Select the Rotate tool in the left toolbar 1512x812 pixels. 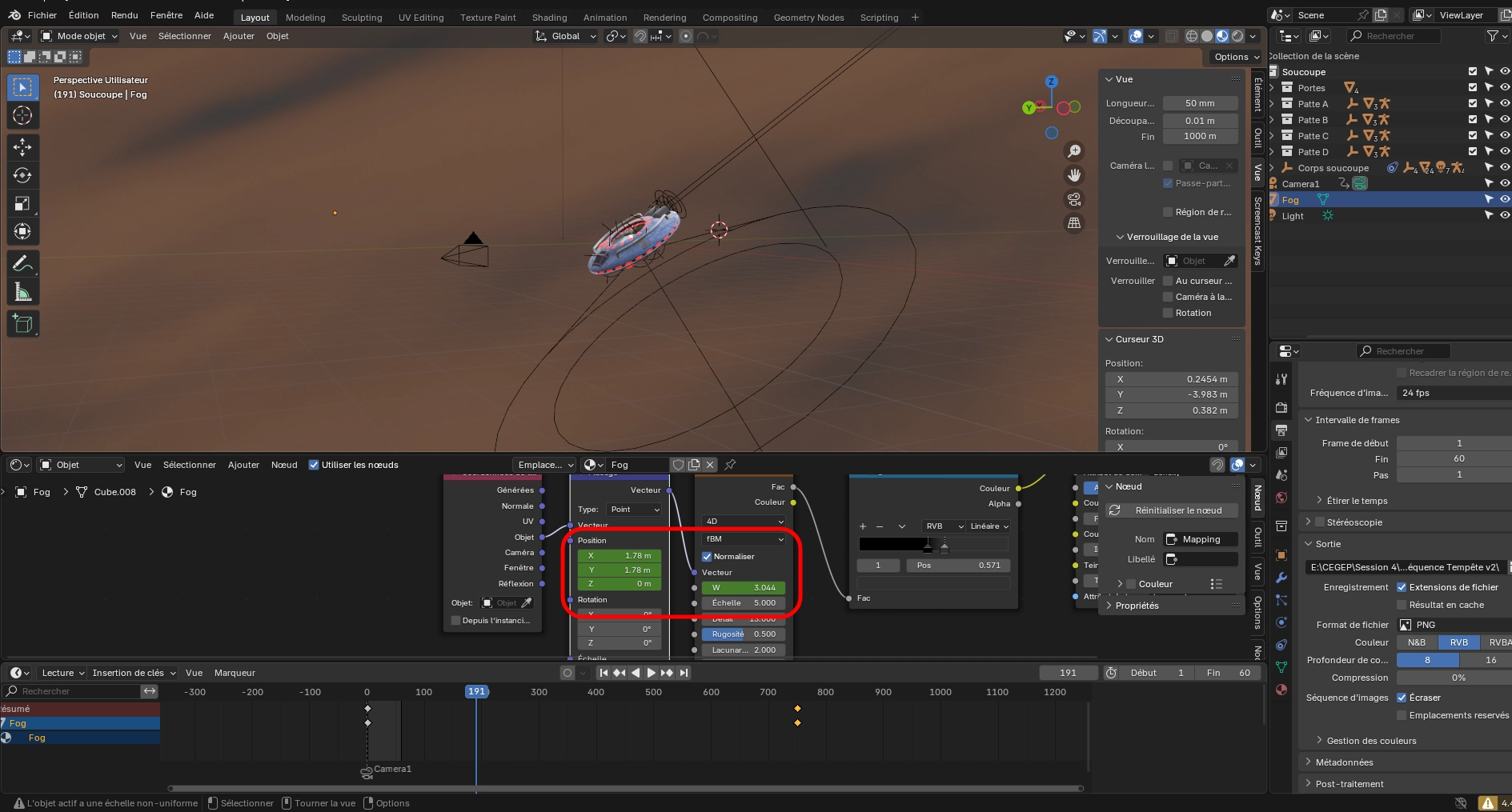pos(22,175)
